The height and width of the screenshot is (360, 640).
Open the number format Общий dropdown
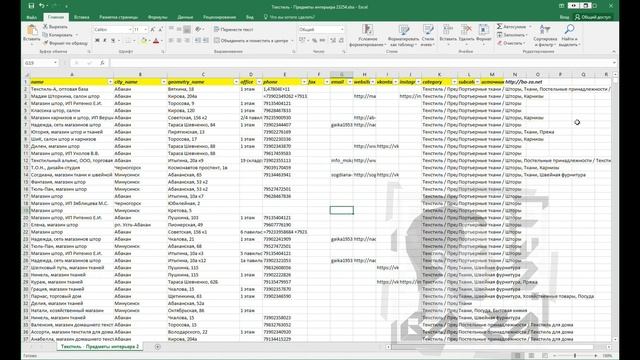point(342,29)
